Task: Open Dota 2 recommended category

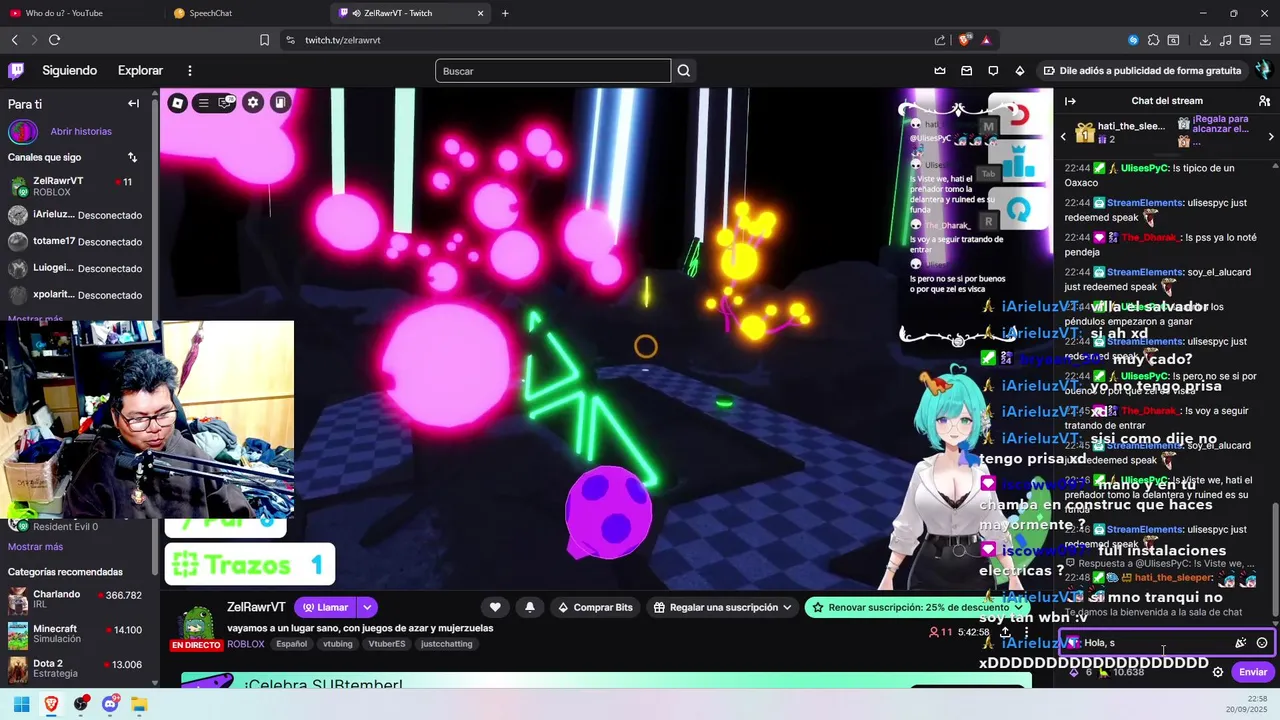Action: click(x=75, y=668)
